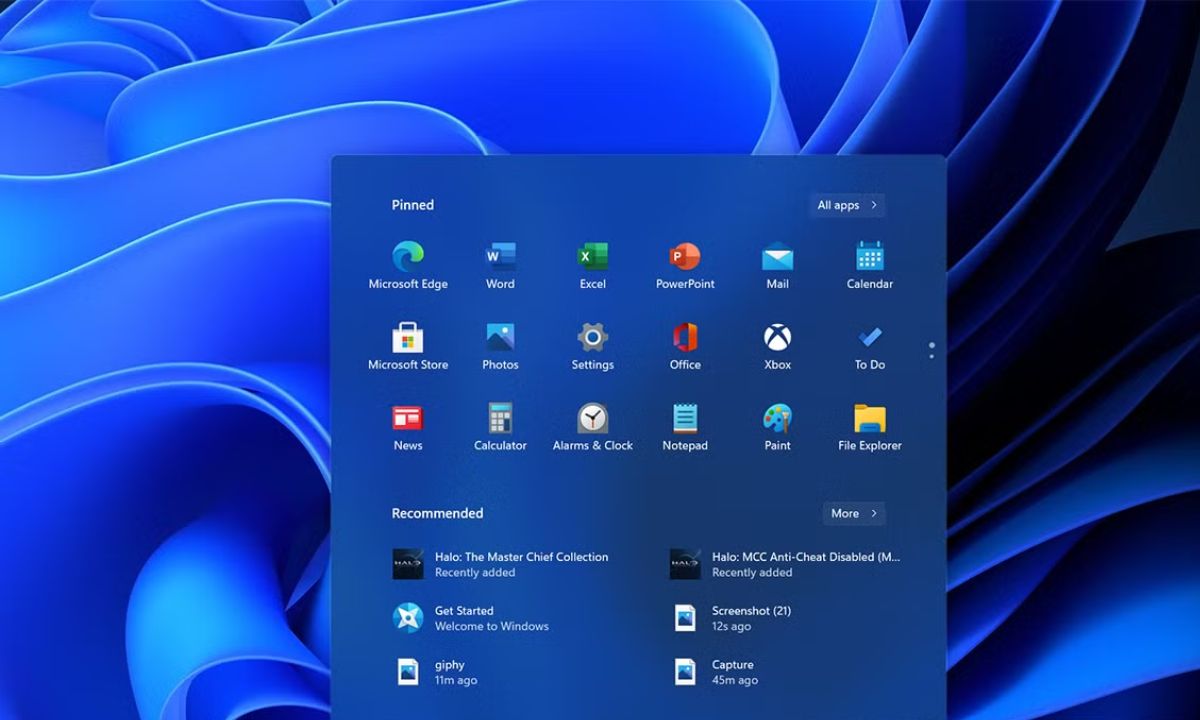Open the Screenshot (21) file
Image resolution: width=1200 pixels, height=720 pixels.
732,618
